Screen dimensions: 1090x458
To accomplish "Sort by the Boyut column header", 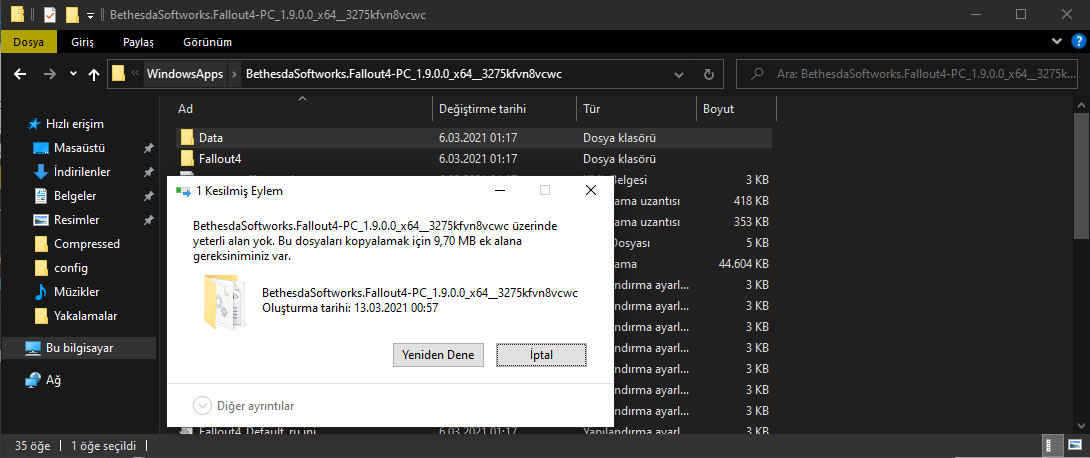I will click(736, 108).
